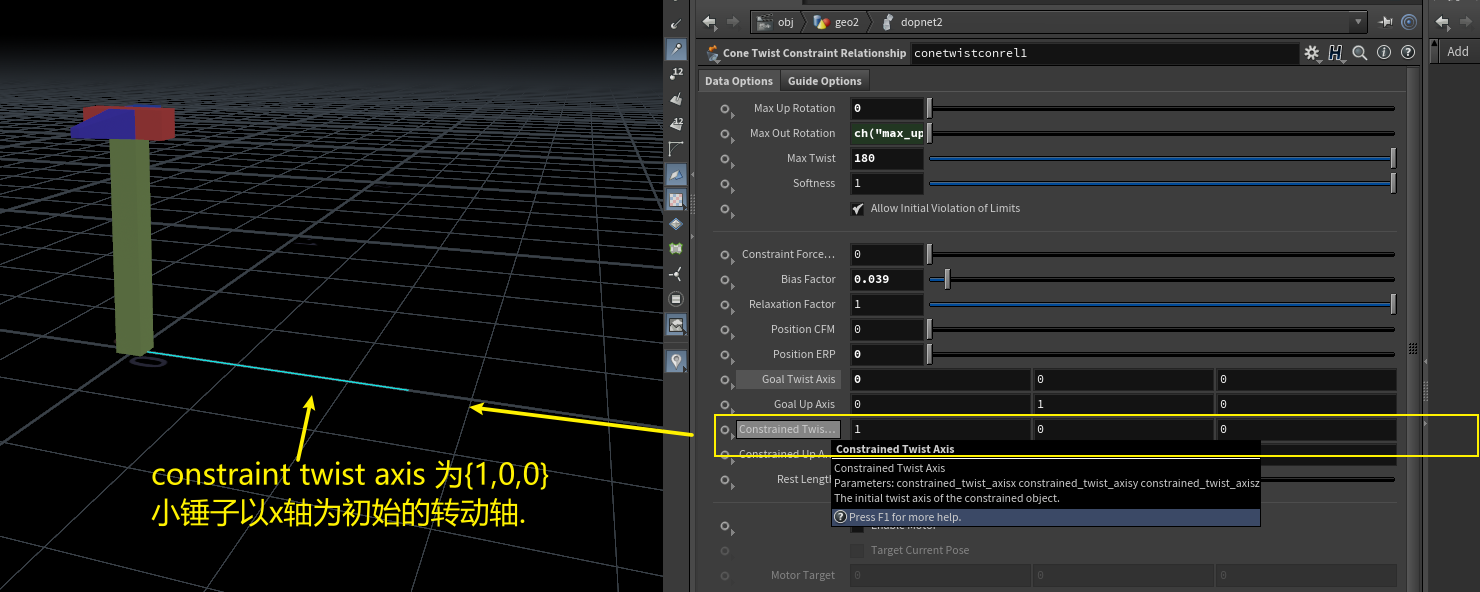Click the background image icon in viewport toolbar
Screen dimensions: 1480x592
pos(677,324)
